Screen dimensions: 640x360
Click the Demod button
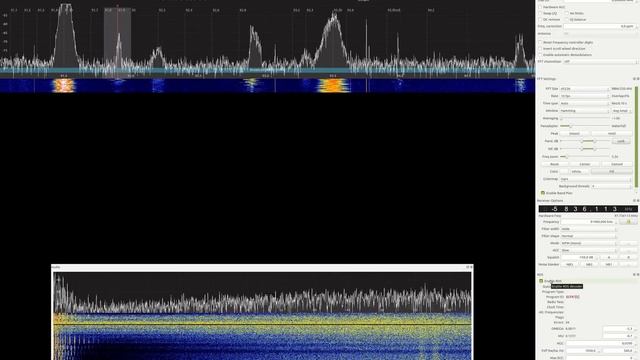[x=617, y=164]
